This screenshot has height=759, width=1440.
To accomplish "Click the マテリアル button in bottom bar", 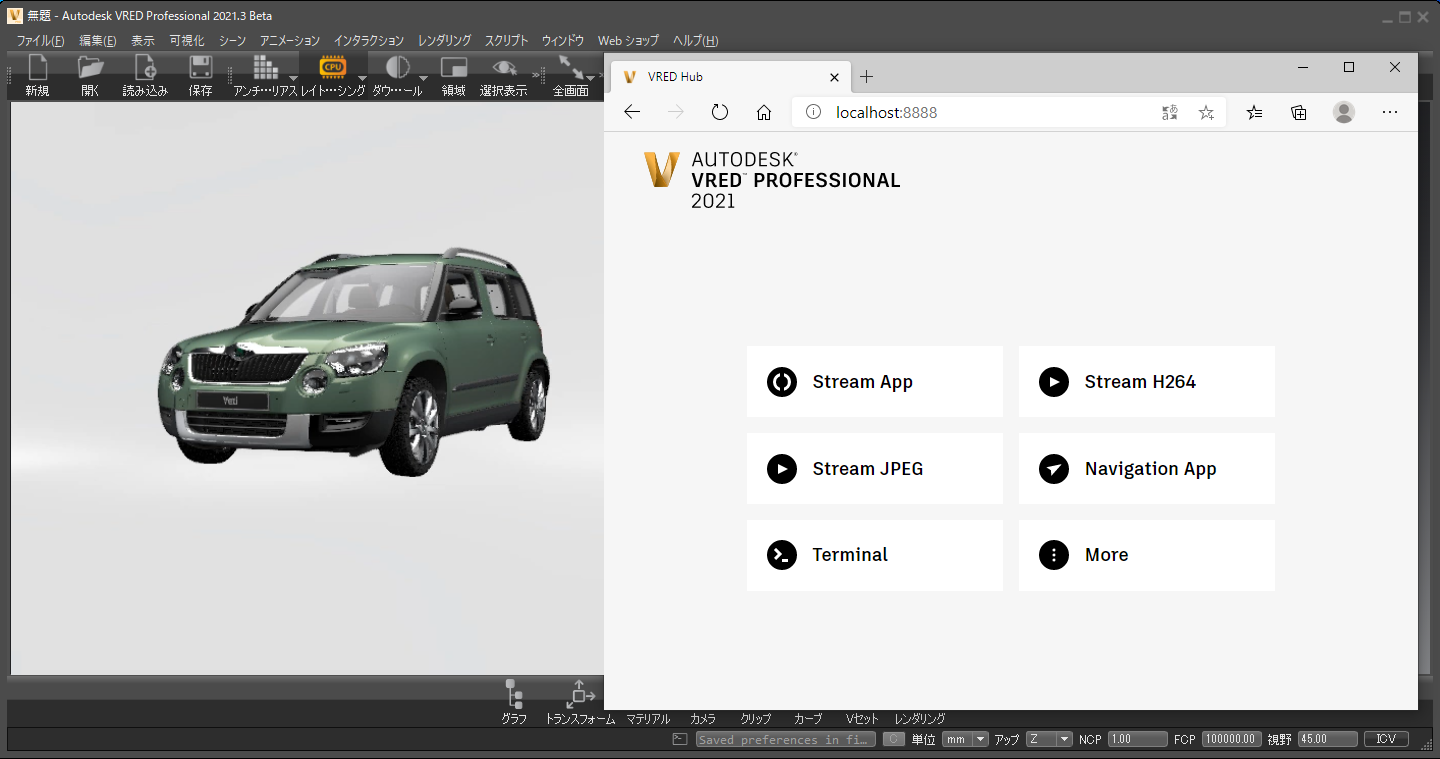I will point(648,719).
